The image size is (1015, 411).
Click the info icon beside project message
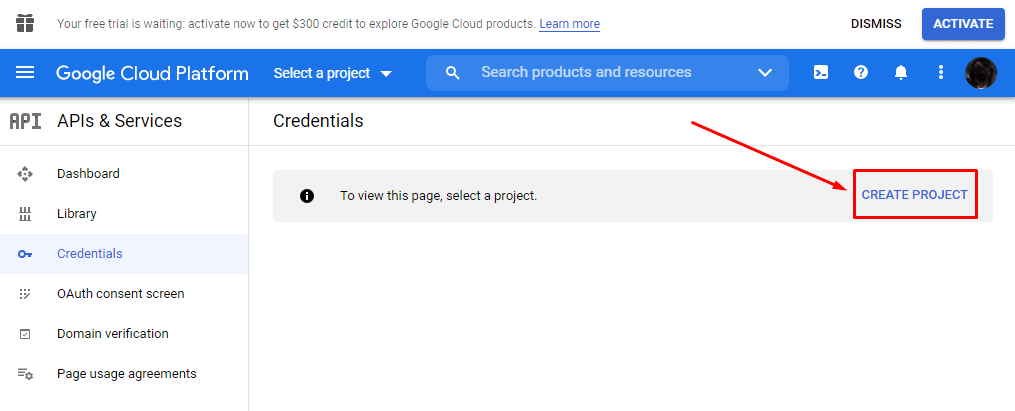coord(308,195)
